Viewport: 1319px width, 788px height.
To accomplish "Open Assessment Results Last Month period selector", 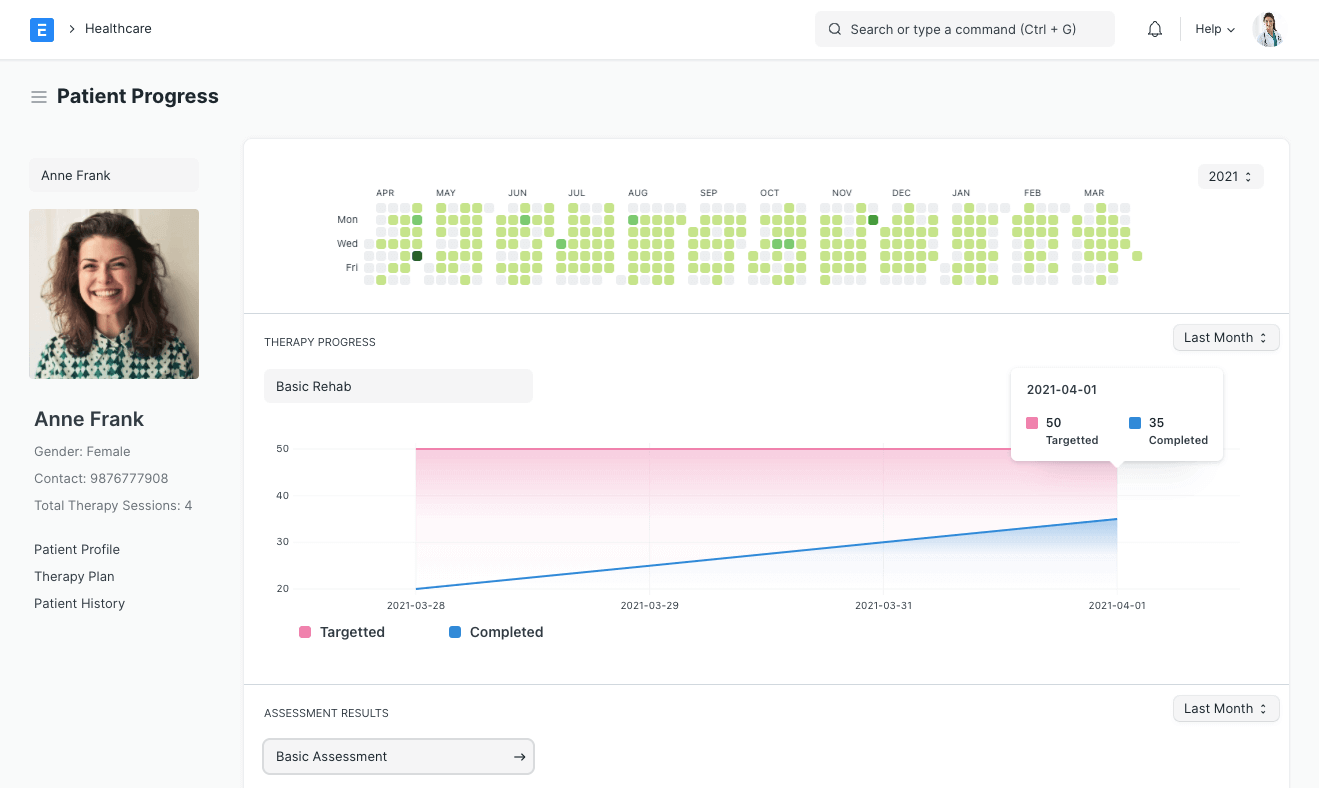I will [1226, 709].
